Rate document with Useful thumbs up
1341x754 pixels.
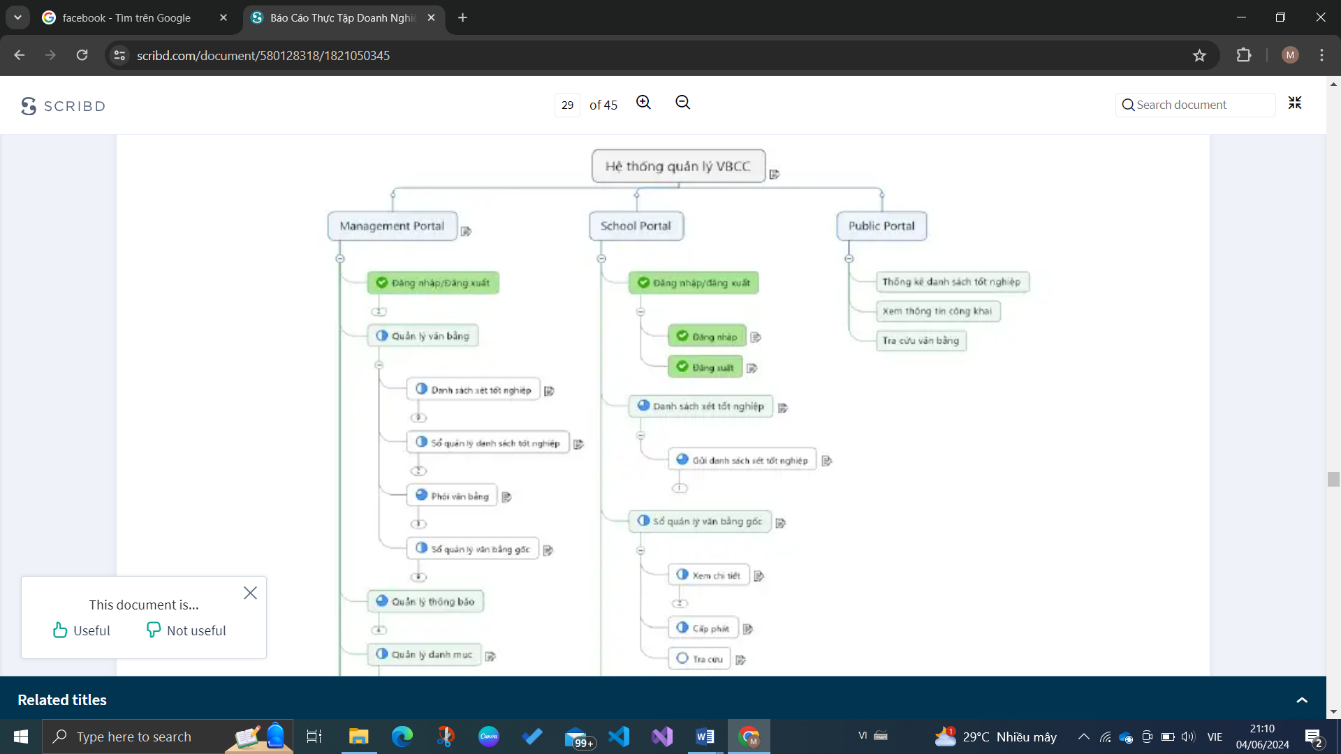81,630
